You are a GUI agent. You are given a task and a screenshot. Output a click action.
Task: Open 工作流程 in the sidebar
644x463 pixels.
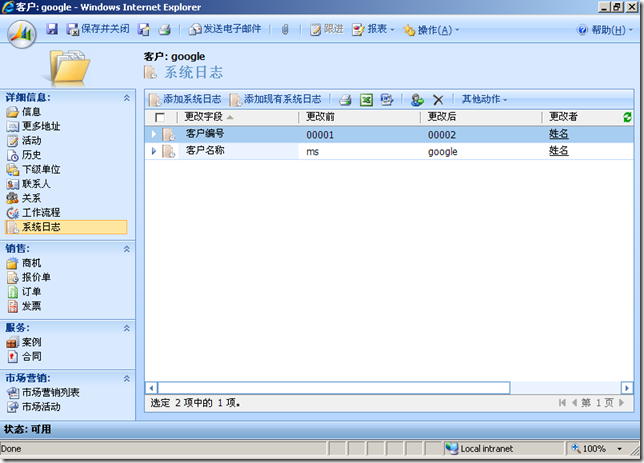33,212
